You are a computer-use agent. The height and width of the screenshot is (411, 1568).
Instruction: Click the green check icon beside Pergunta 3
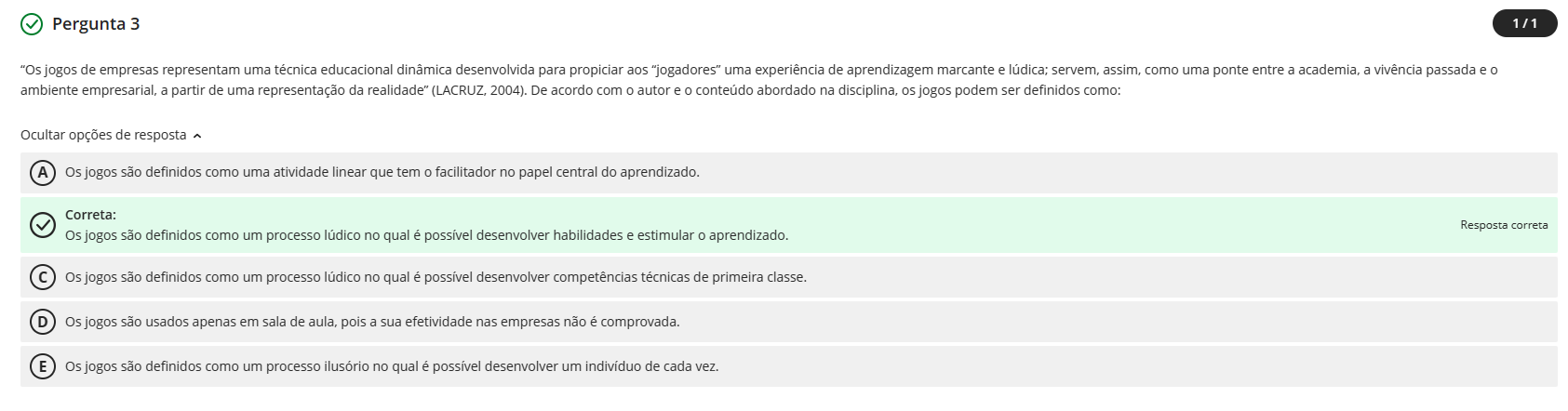[32, 24]
